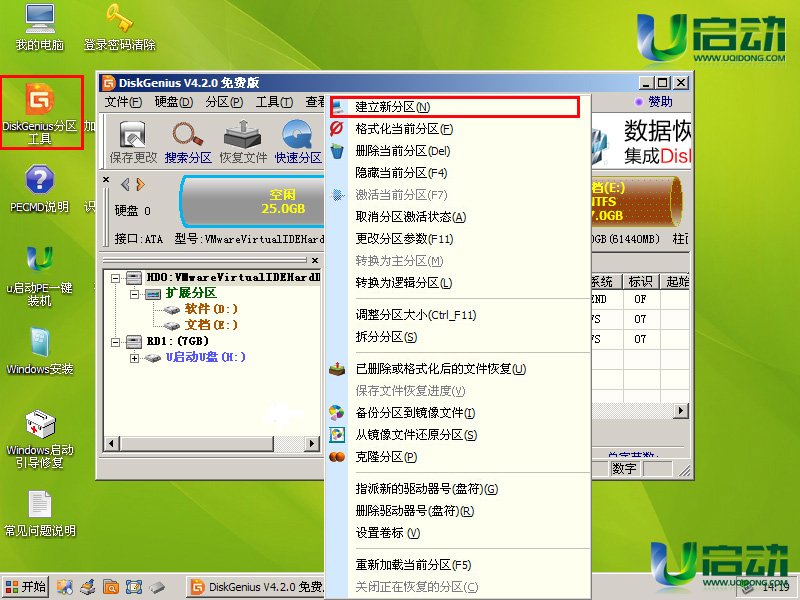Choose 备份分区到镜像文件(I) menu item
Screen dimensions: 800x600
click(458, 413)
